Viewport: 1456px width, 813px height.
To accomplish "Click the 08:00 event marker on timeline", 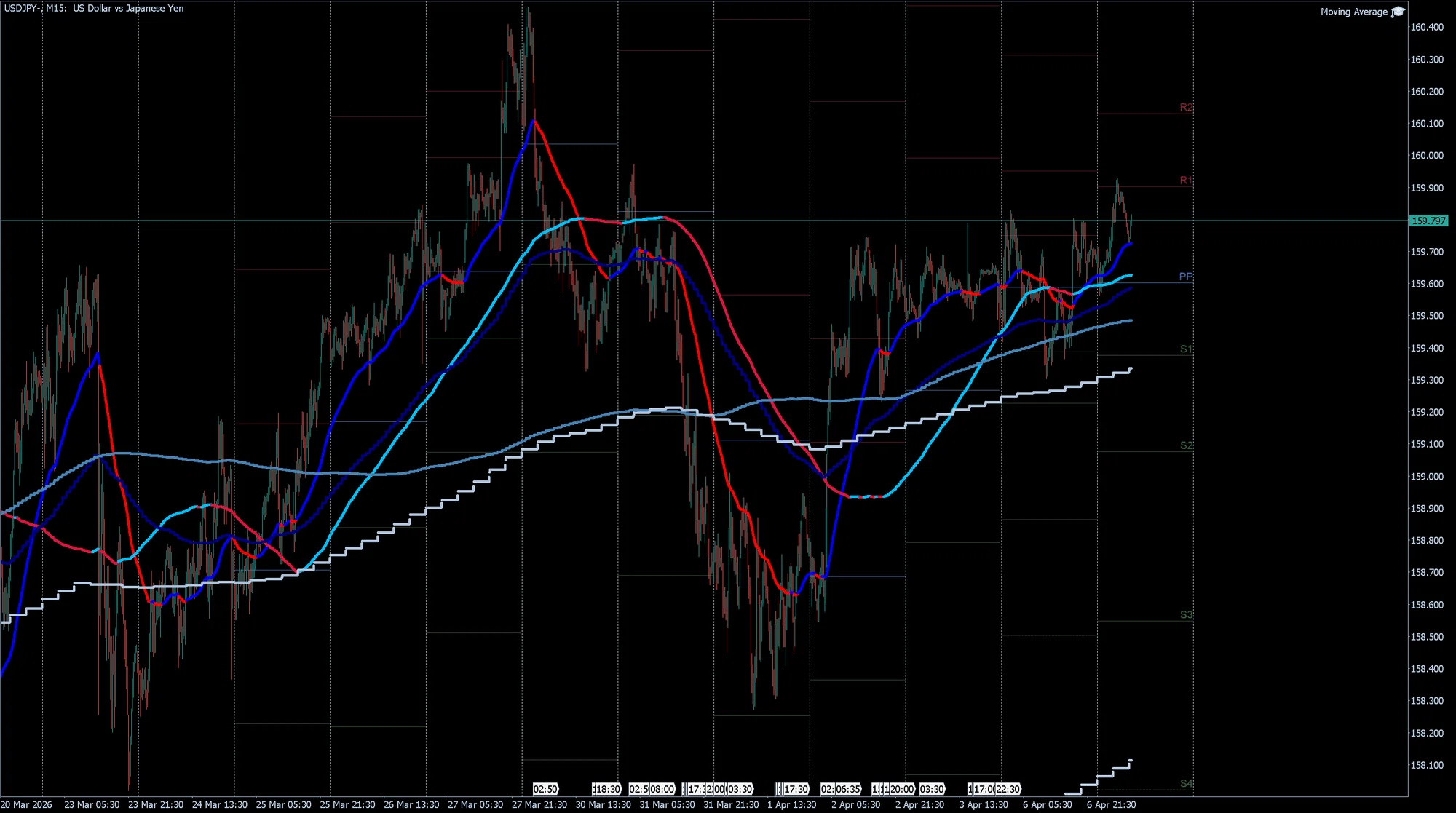I will coord(662,789).
